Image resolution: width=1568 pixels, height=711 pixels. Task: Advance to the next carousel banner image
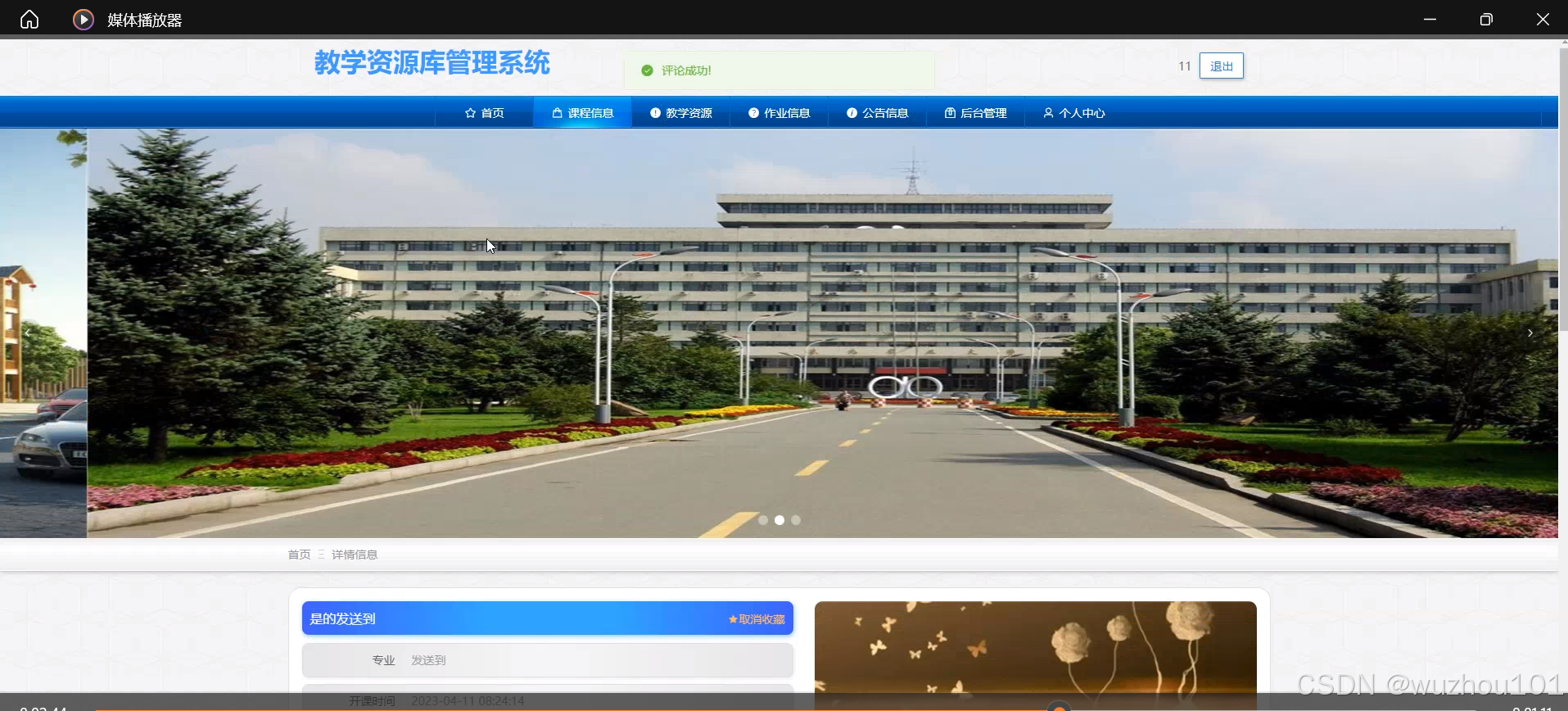tap(1530, 333)
